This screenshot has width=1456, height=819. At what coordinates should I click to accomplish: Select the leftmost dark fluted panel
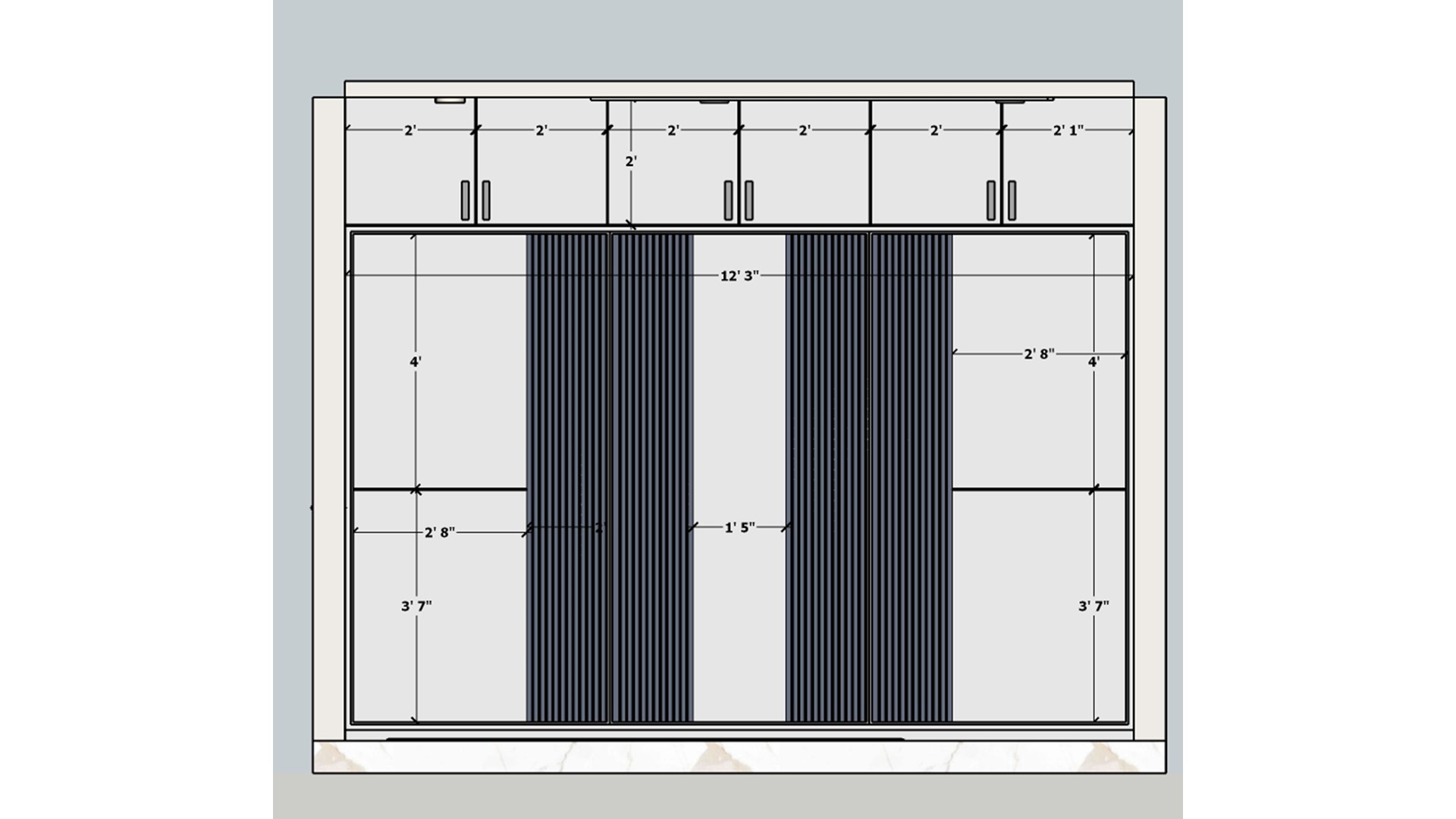[567, 478]
